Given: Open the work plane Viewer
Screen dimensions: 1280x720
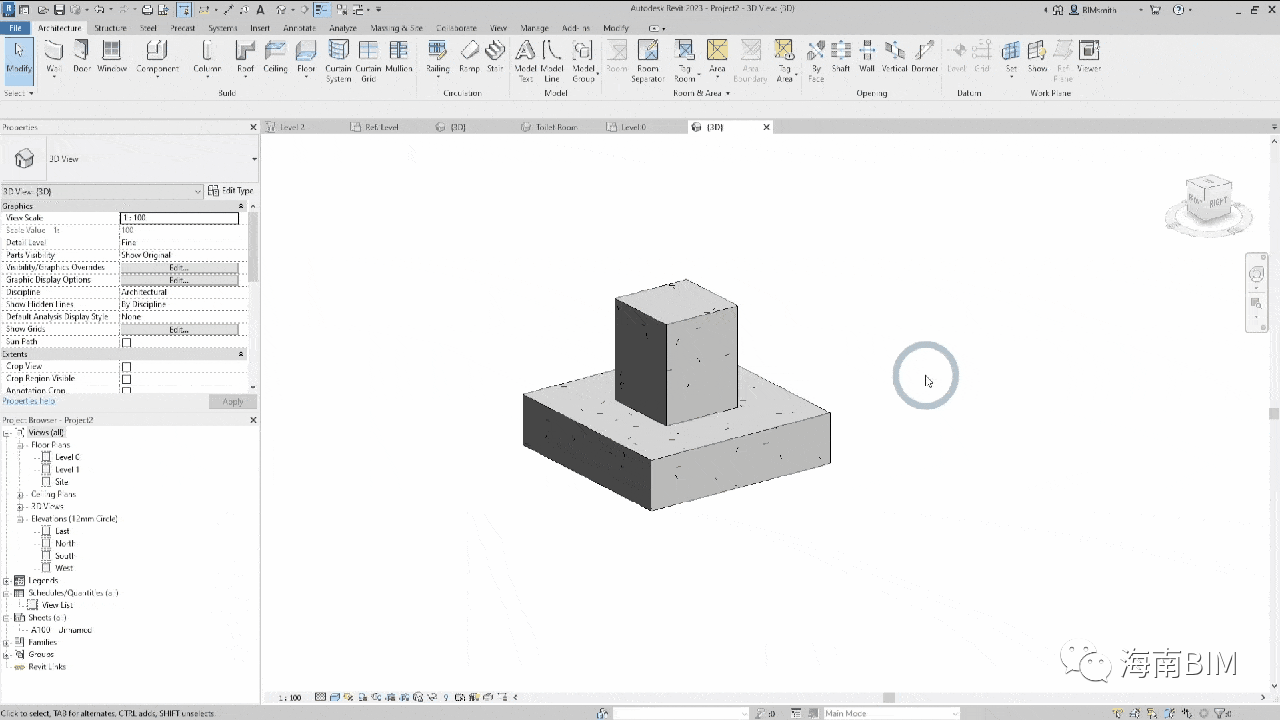Looking at the screenshot, I should tap(1089, 57).
